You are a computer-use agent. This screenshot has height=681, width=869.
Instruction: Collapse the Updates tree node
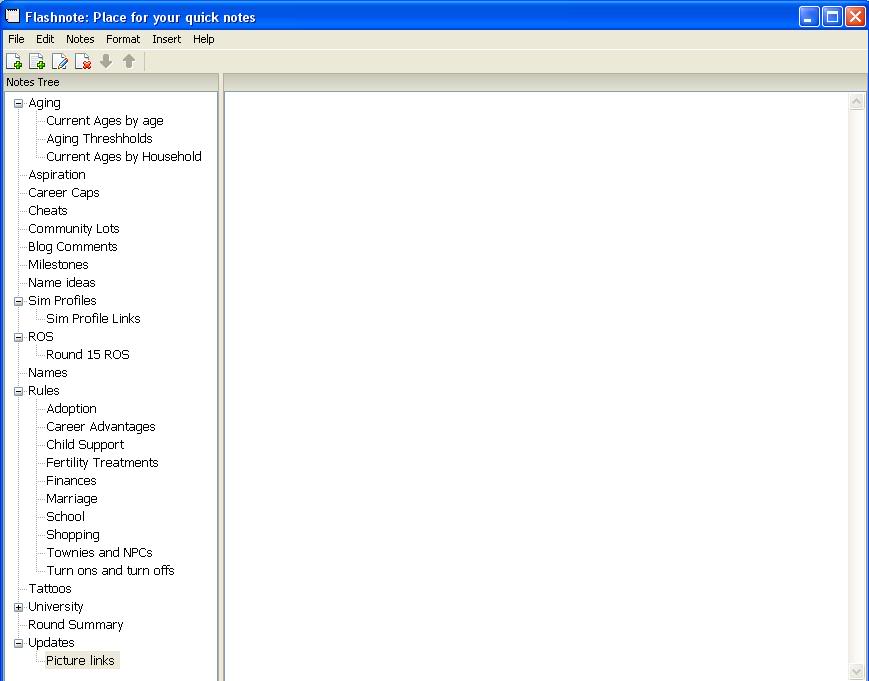click(18, 643)
